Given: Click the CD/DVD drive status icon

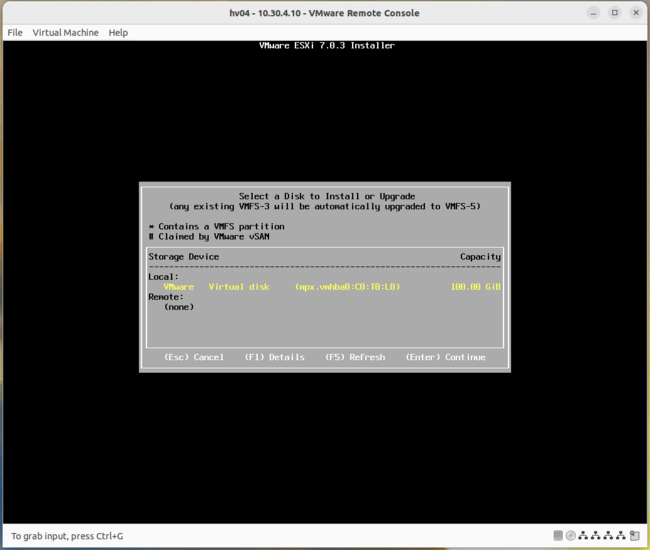Looking at the screenshot, I should [x=570, y=535].
